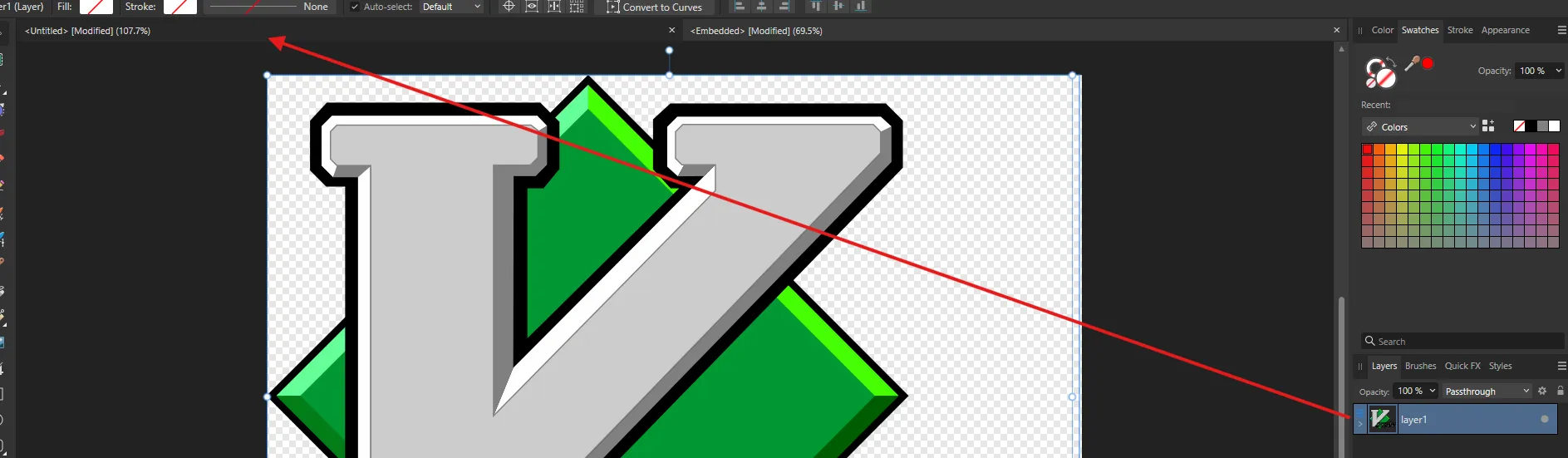Open blend options gear in Layers panel
Image resolution: width=1568 pixels, height=458 pixels.
tap(1542, 391)
